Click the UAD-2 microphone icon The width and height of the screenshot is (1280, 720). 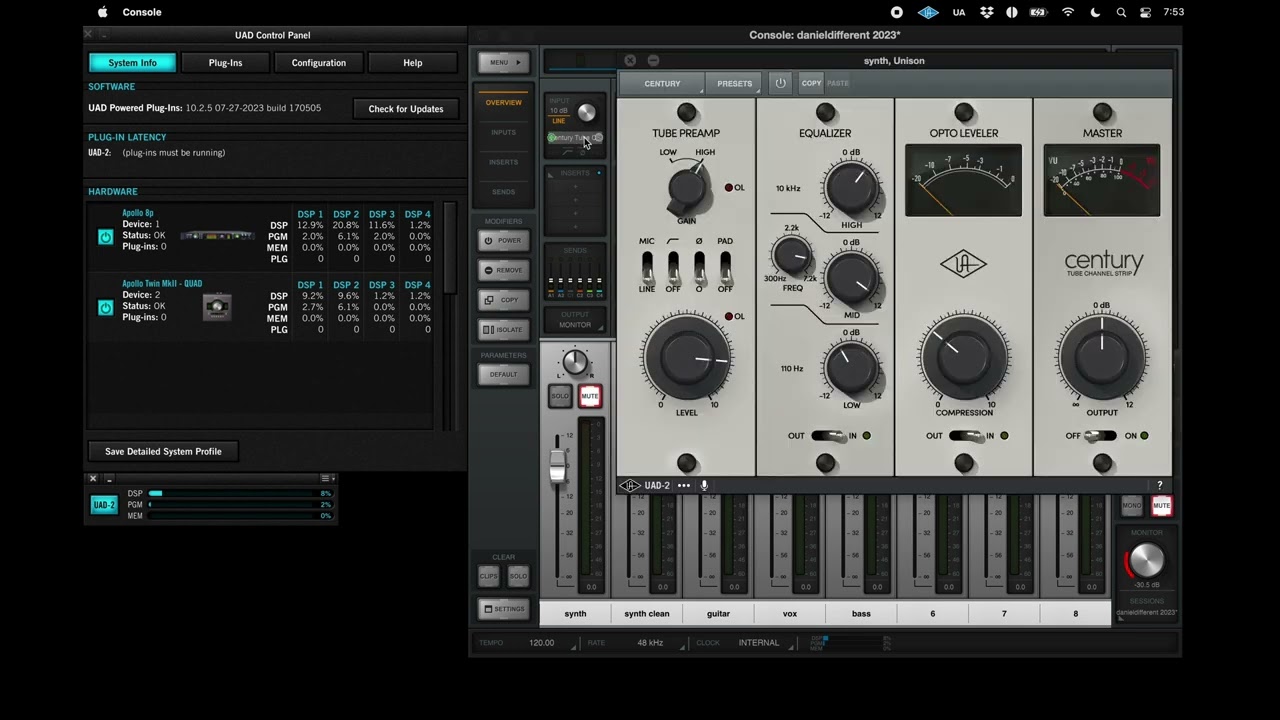(704, 485)
